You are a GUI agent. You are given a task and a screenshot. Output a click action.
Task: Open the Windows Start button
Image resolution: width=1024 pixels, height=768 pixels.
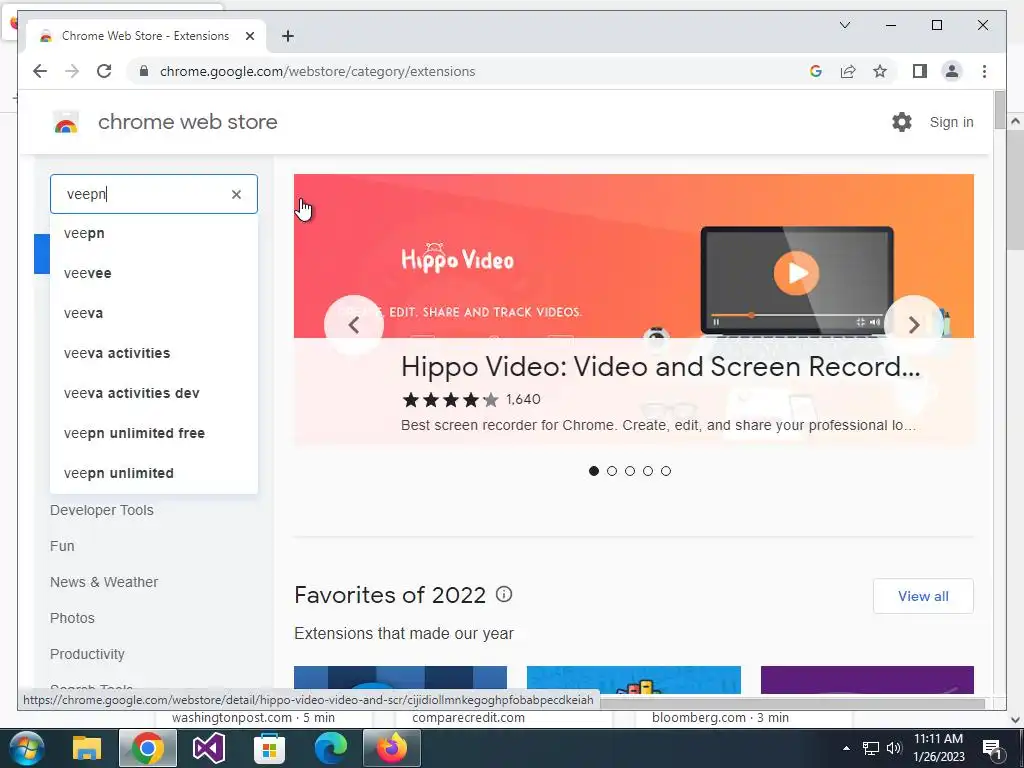point(27,748)
